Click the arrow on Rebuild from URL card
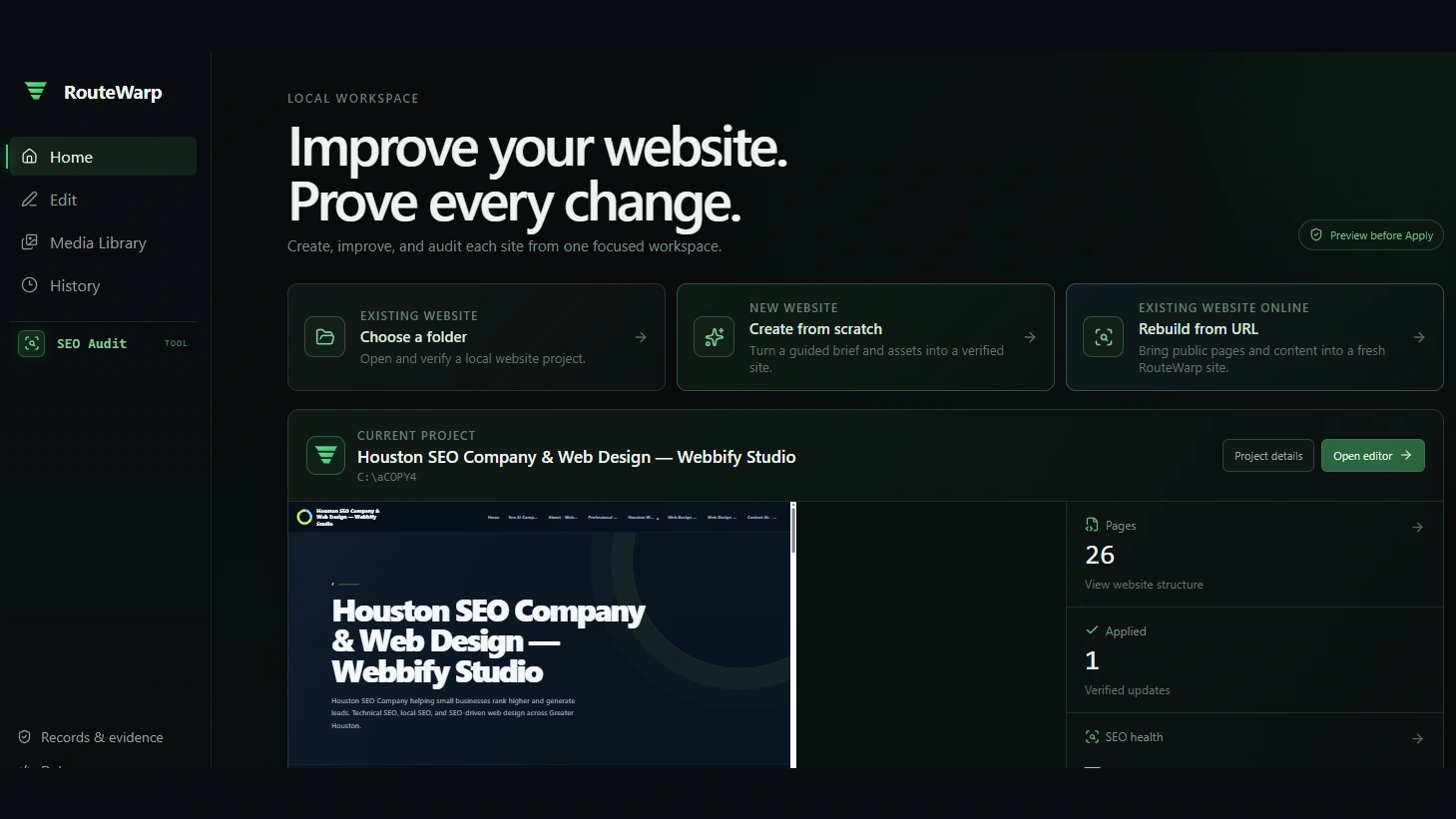This screenshot has height=819, width=1456. pos(1419,337)
